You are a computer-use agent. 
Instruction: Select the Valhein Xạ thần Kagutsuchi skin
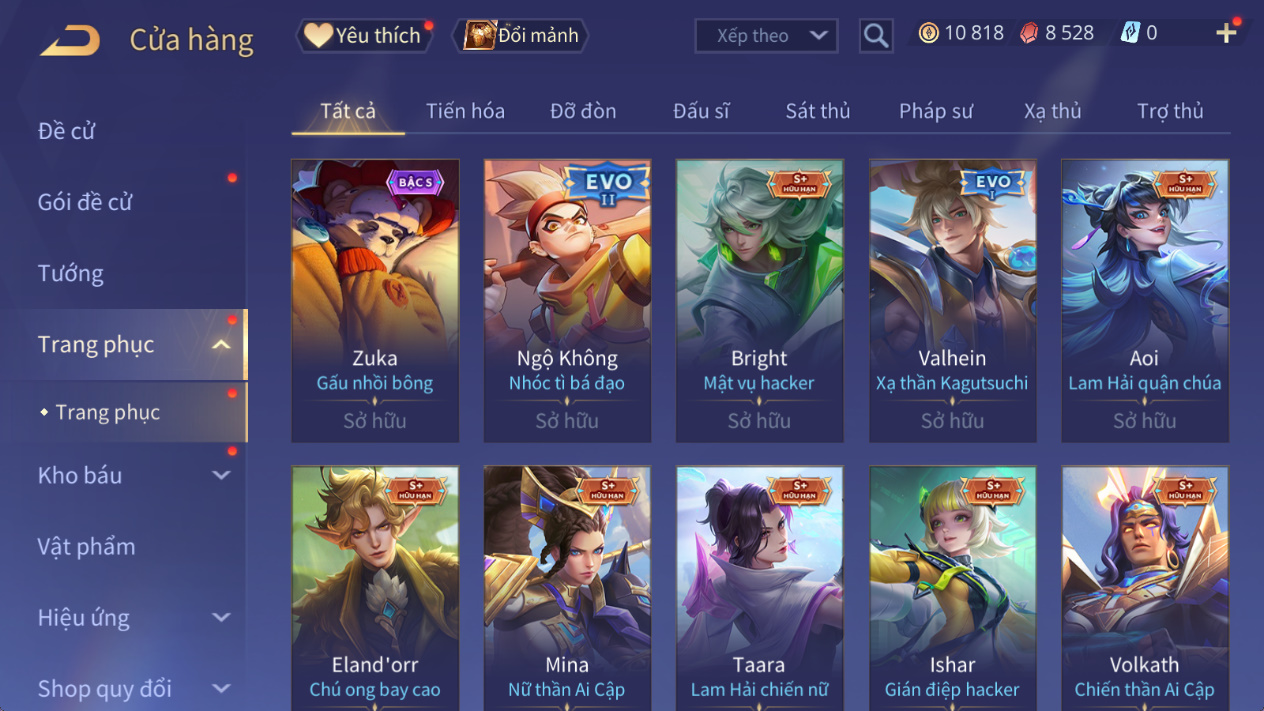tap(953, 301)
